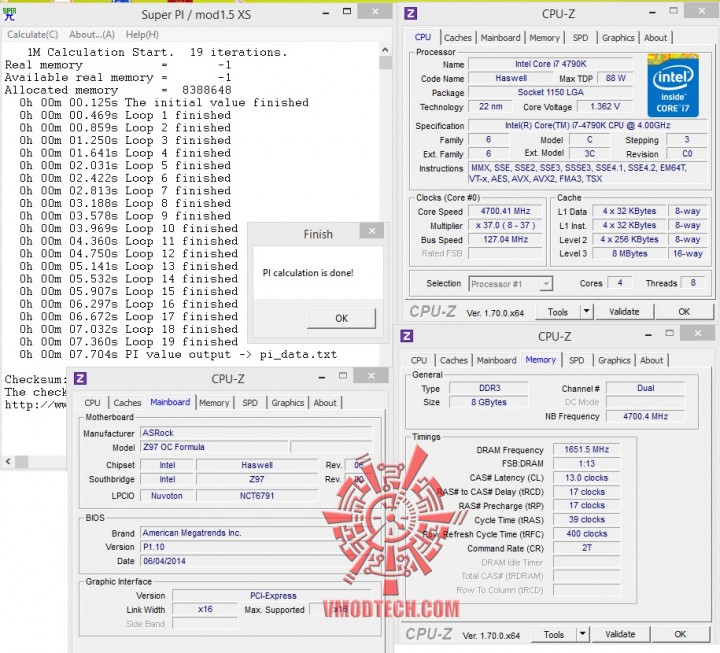This screenshot has height=653, width=720.
Task: Click Tools button in Memory CPU-Z window
Action: 553,635
